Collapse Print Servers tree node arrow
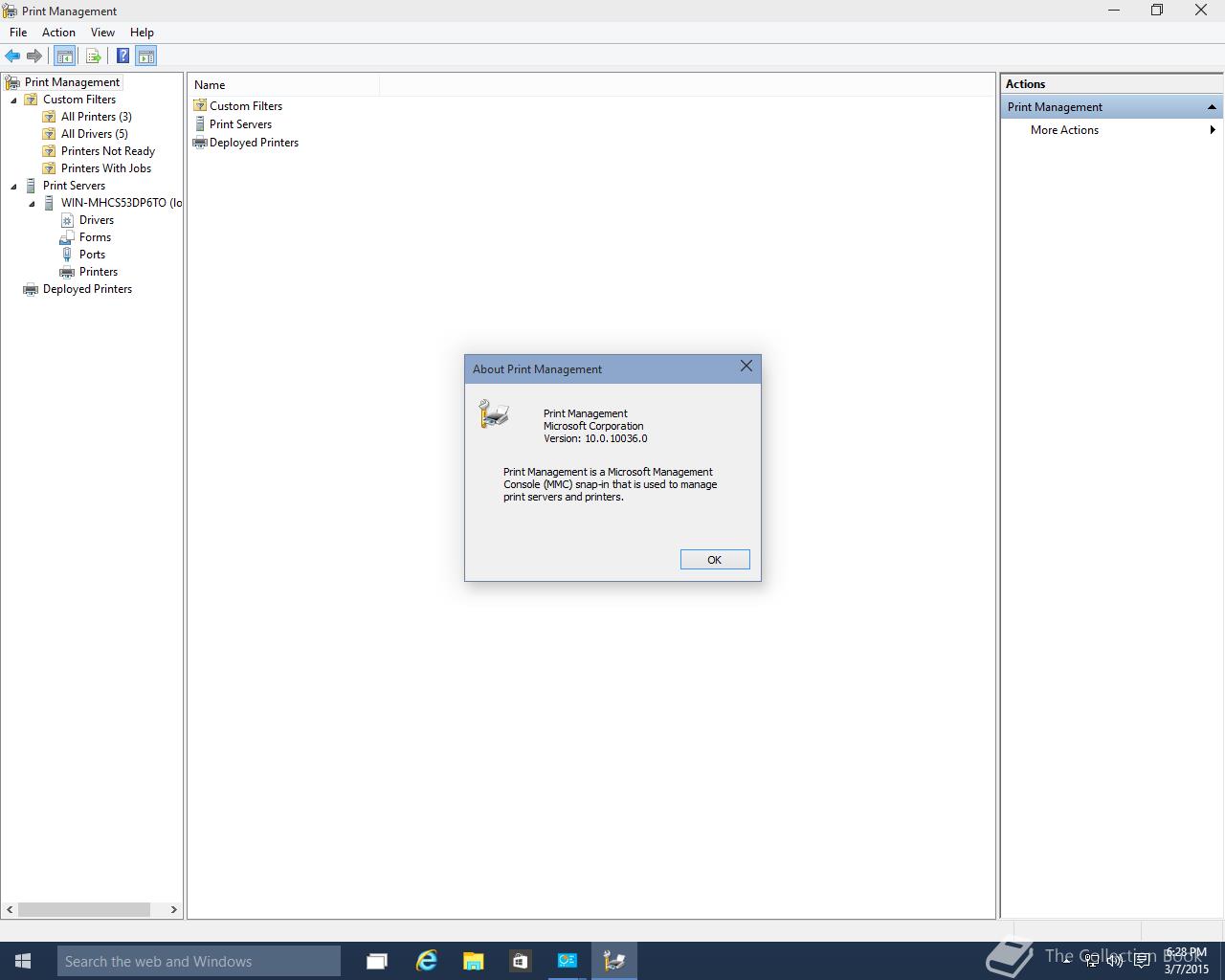The width and height of the screenshot is (1225, 980). click(13, 186)
